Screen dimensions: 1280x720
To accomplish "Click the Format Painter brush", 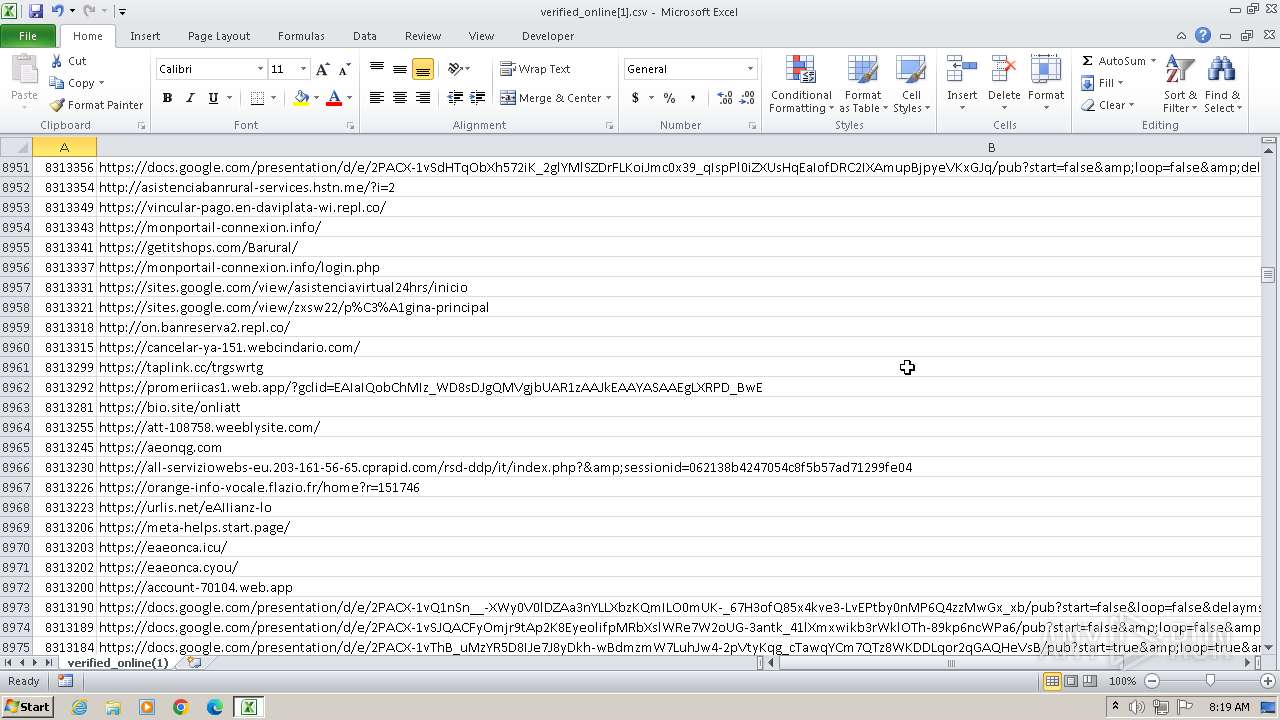I will (57, 105).
